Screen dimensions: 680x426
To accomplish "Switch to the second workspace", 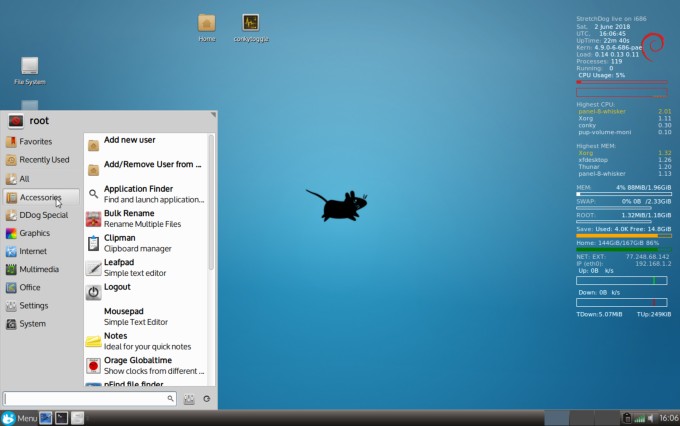I will tap(582, 418).
